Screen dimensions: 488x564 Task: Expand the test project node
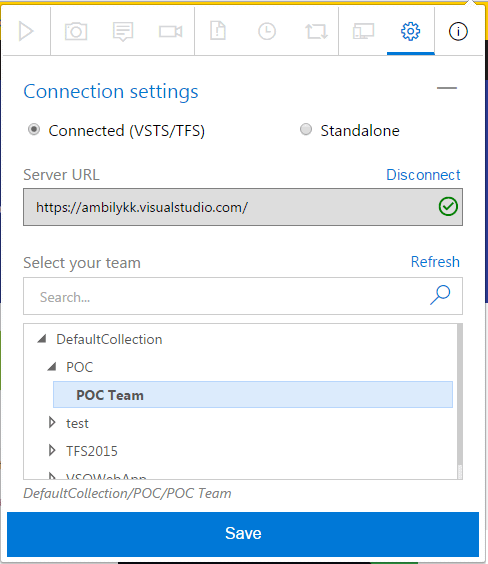point(52,423)
